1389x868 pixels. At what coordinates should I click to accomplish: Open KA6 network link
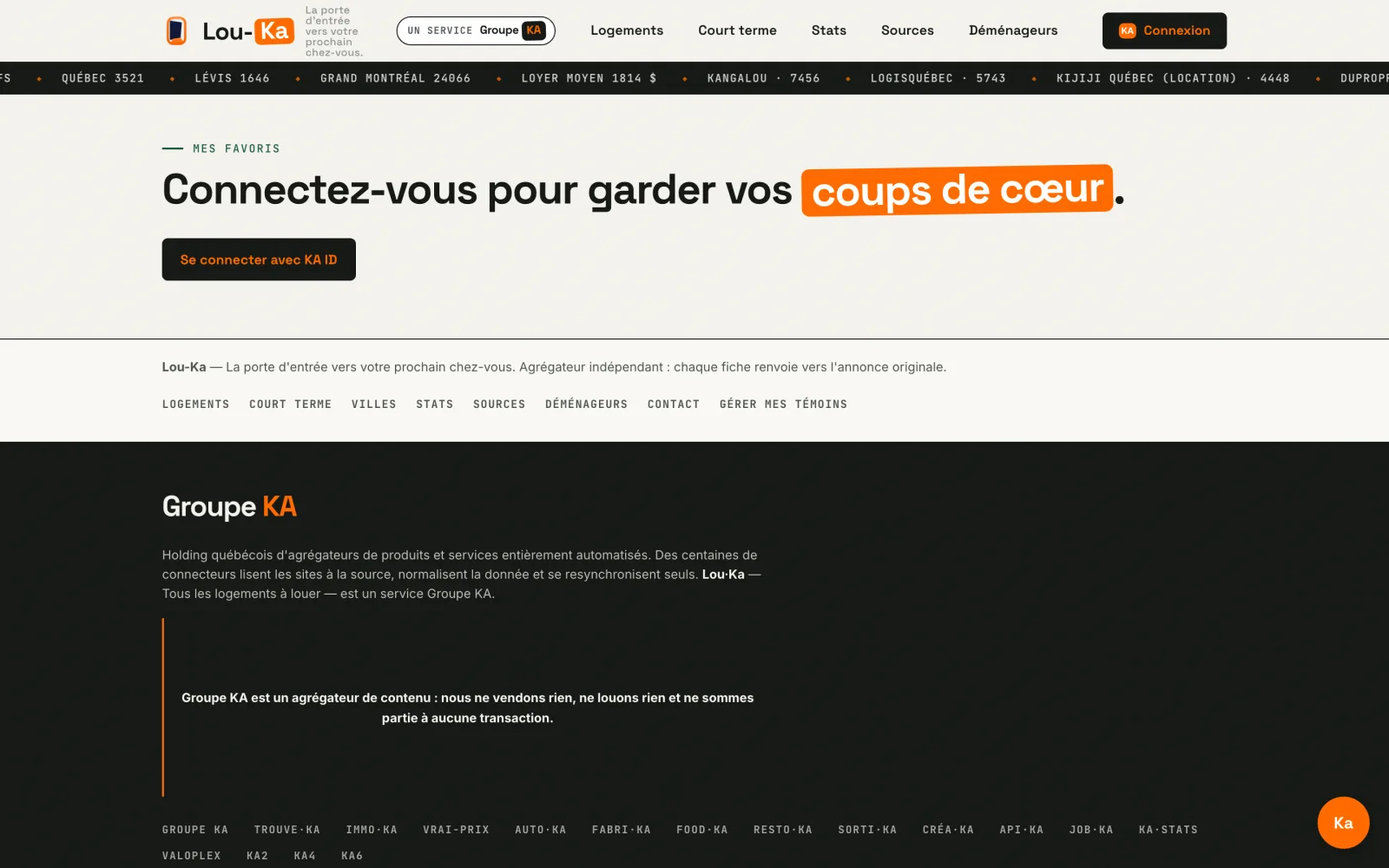point(352,856)
